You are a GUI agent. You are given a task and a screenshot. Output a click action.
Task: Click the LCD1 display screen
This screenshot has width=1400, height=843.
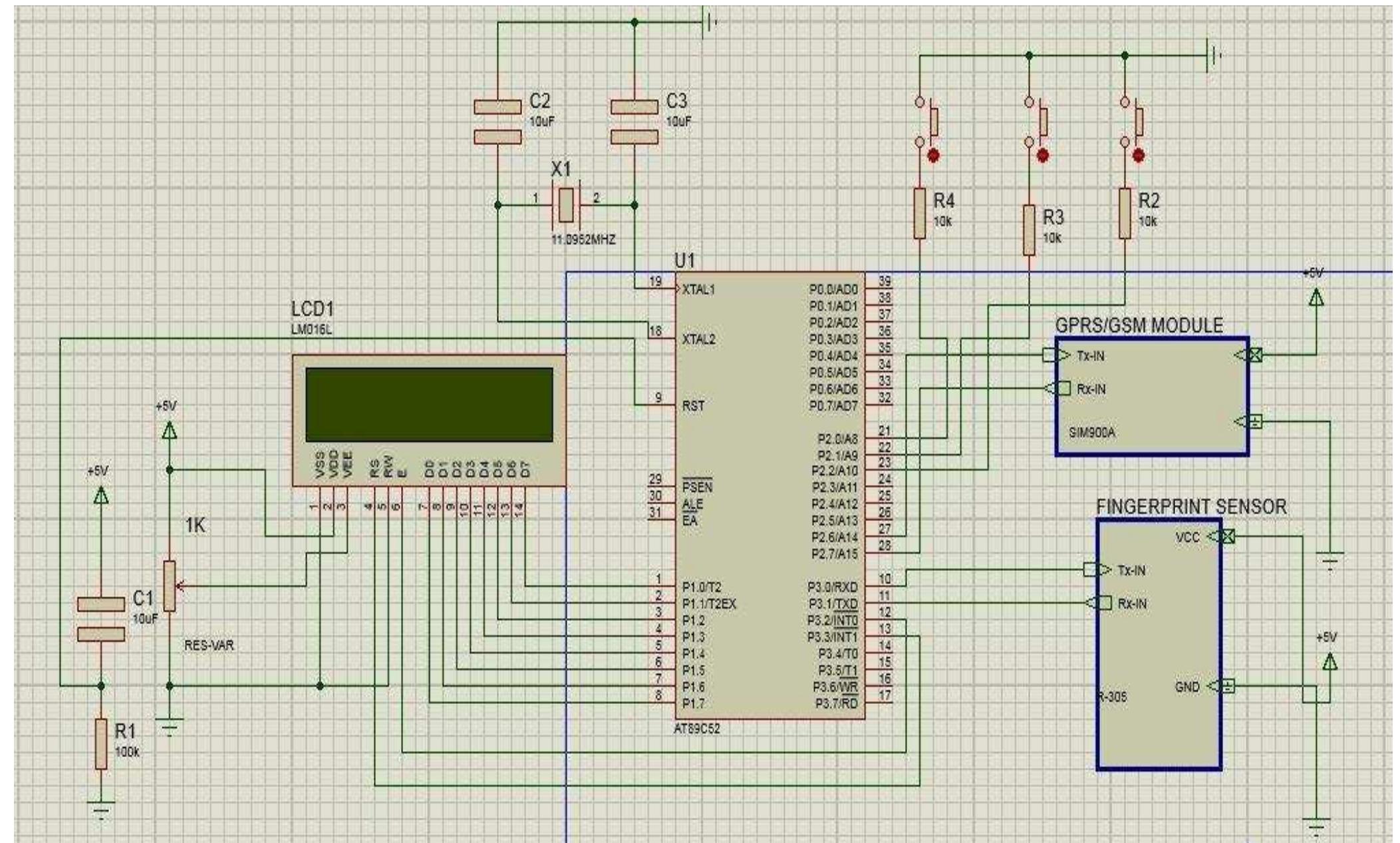[429, 405]
